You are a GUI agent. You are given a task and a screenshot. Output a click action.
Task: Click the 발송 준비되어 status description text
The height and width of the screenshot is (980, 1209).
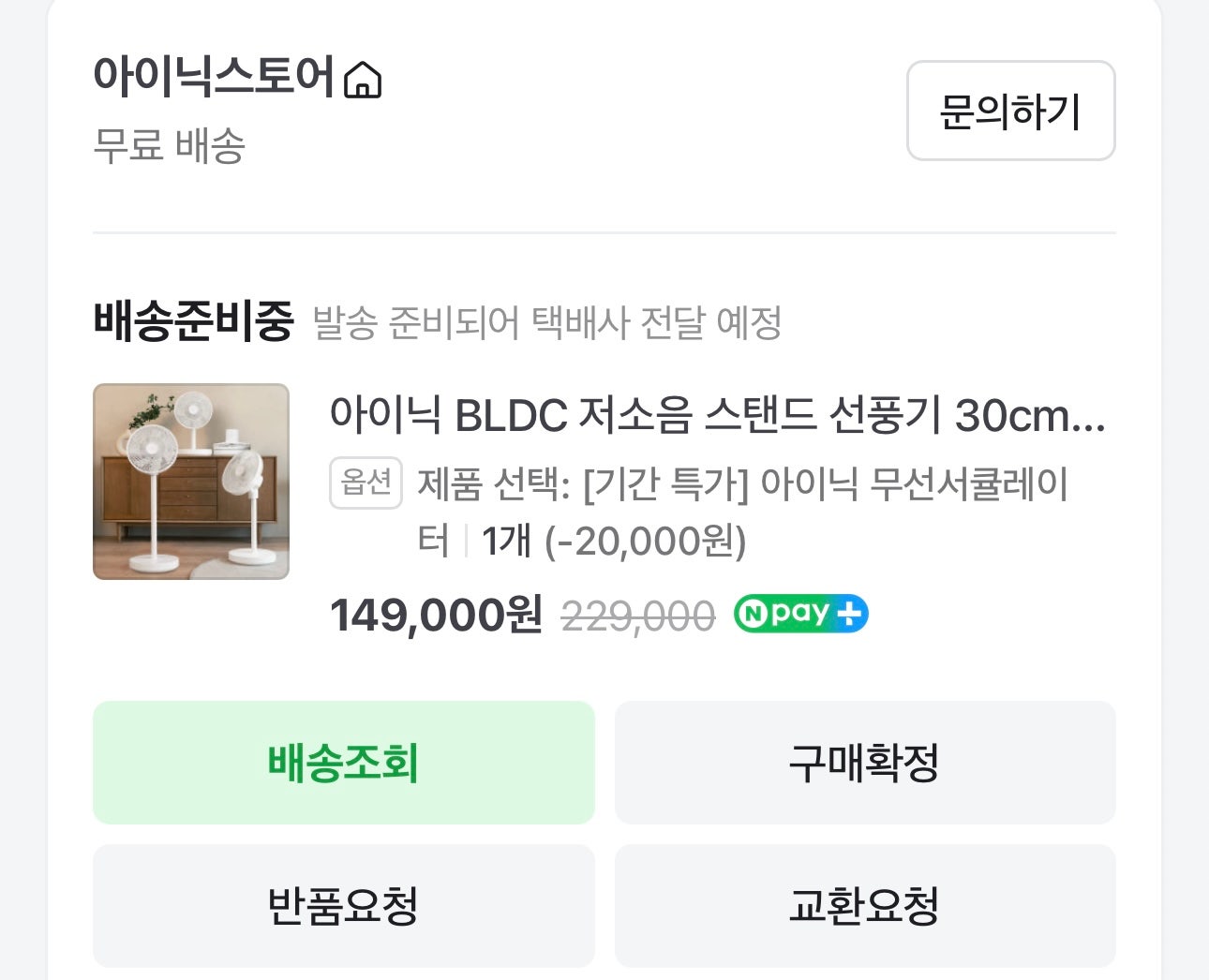pyautogui.click(x=548, y=323)
